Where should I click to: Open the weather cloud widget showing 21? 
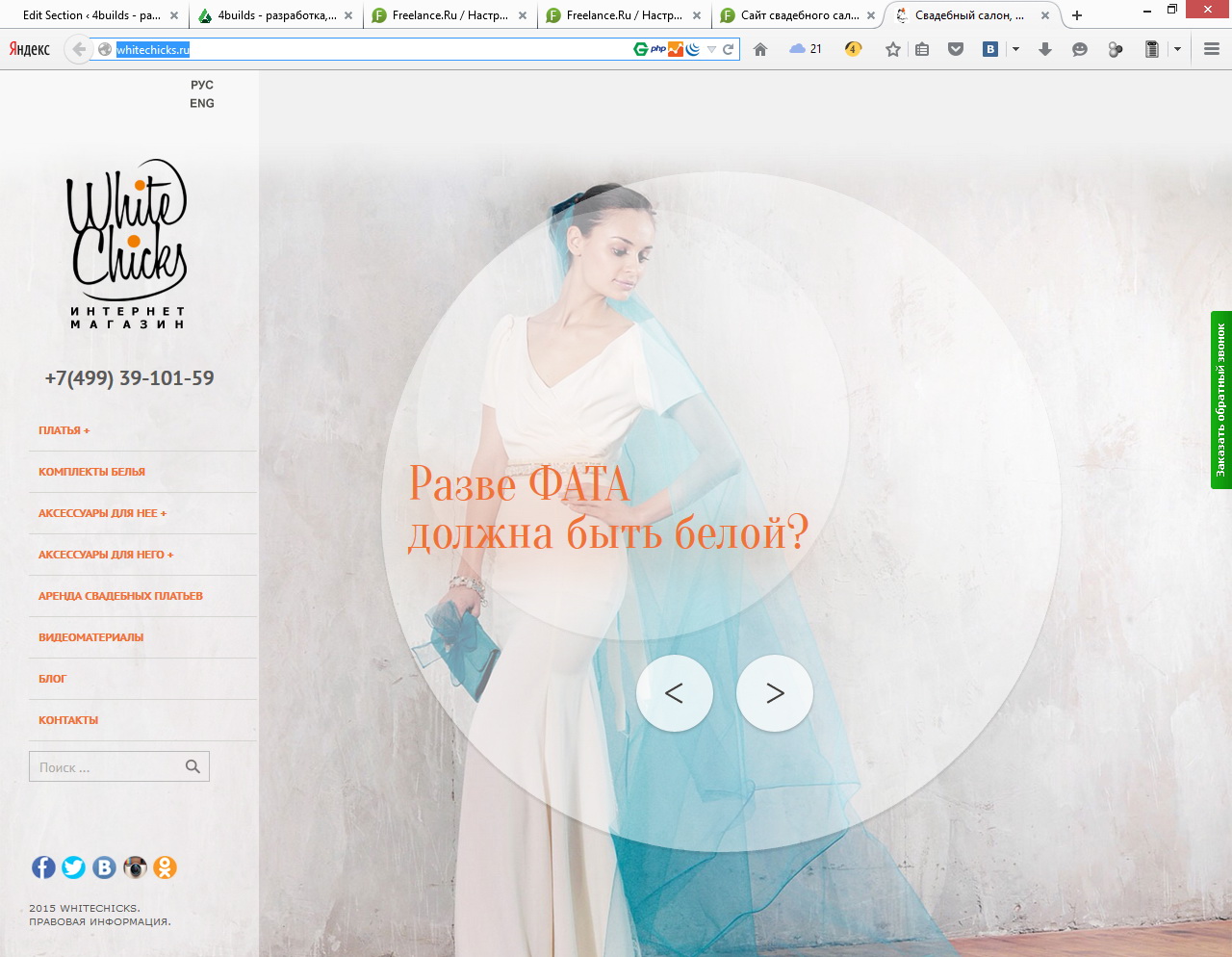(x=806, y=49)
